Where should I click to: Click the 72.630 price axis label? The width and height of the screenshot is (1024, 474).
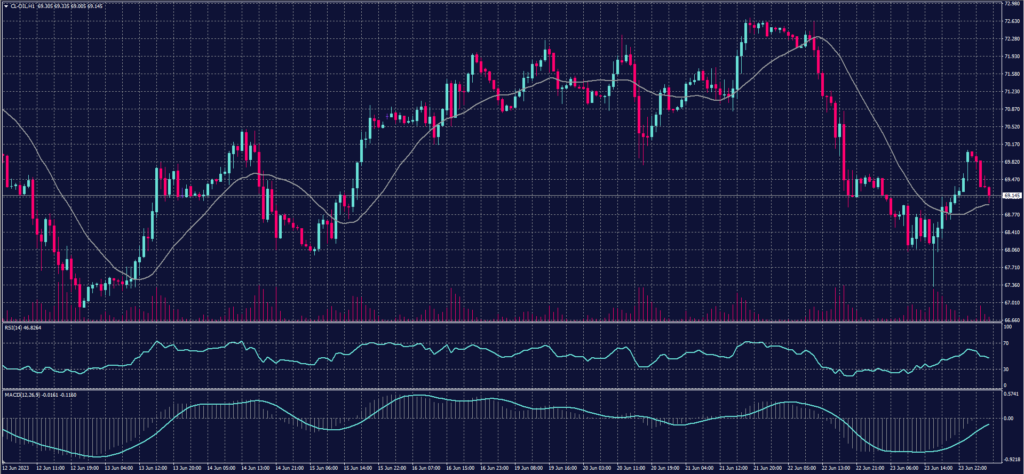1010,20
